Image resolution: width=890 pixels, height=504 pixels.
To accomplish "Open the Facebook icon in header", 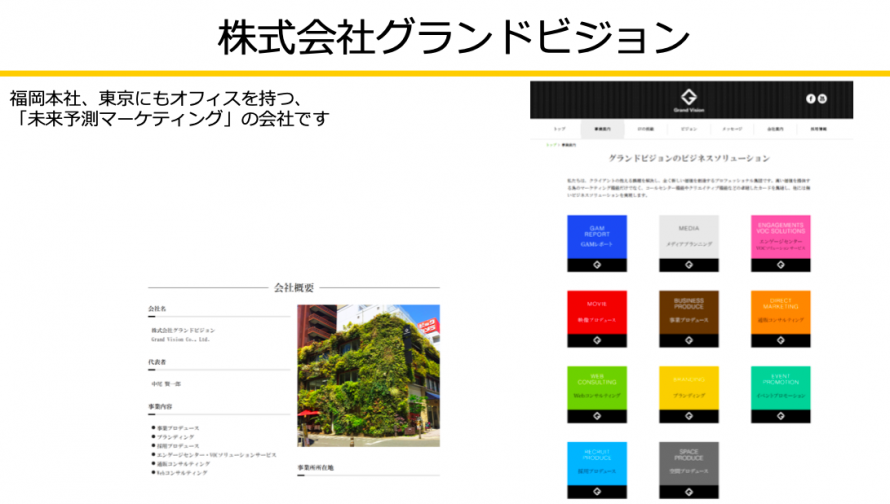I will tap(811, 99).
